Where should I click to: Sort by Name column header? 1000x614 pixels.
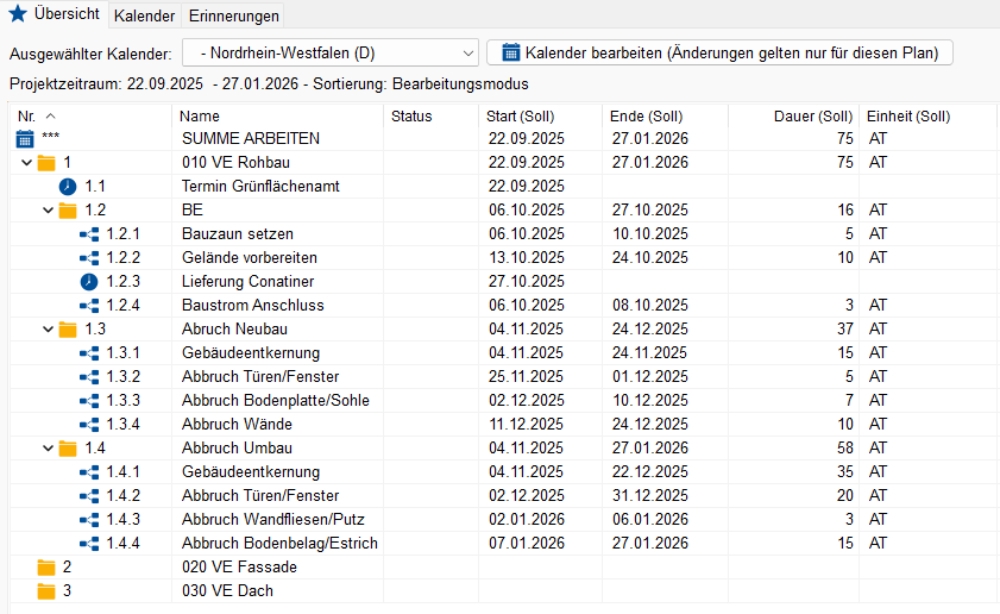coord(277,116)
